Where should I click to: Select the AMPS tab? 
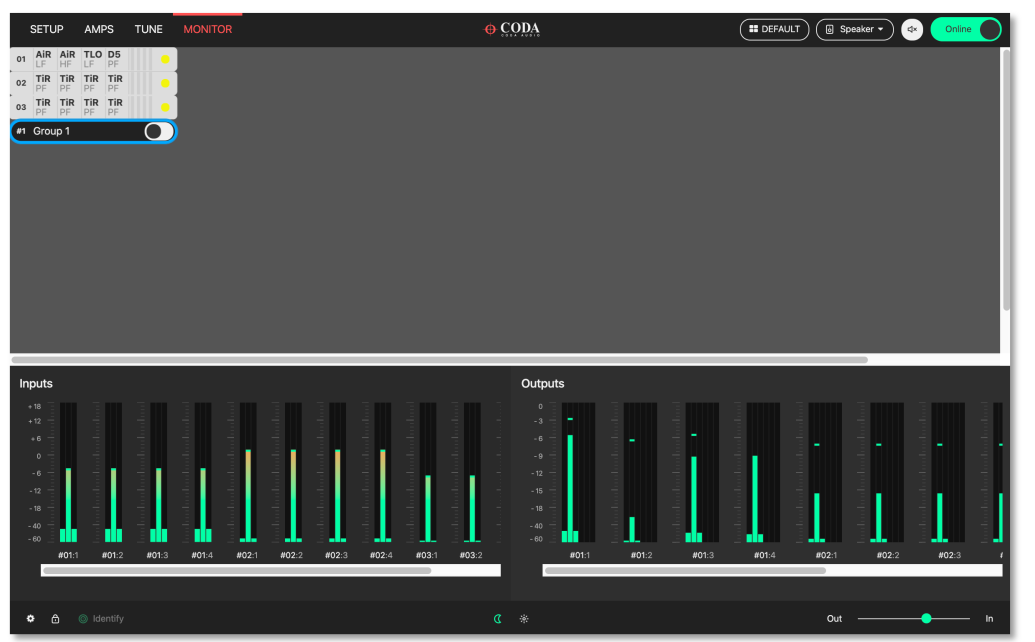click(x=100, y=29)
